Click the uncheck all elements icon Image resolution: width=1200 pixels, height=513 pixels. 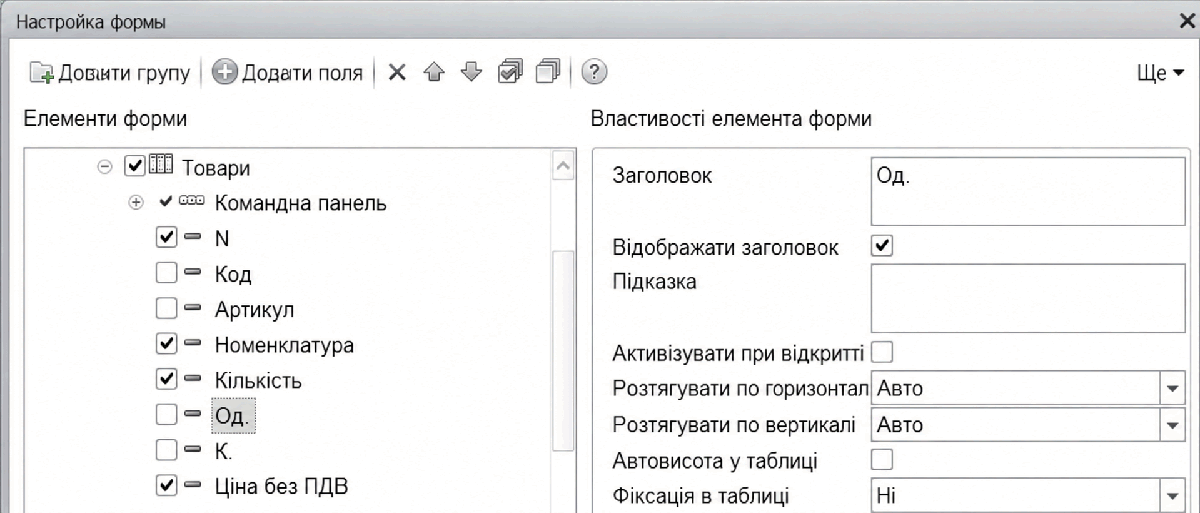coord(546,73)
